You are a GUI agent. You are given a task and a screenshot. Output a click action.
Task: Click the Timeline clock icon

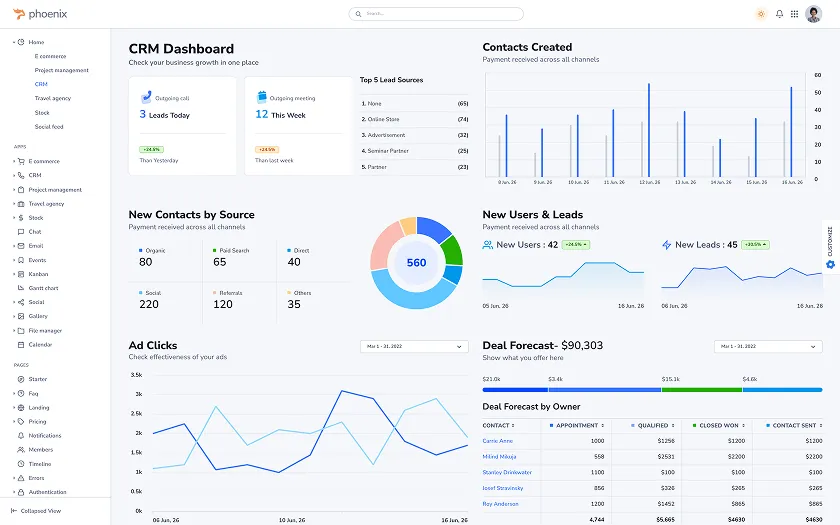(21, 464)
